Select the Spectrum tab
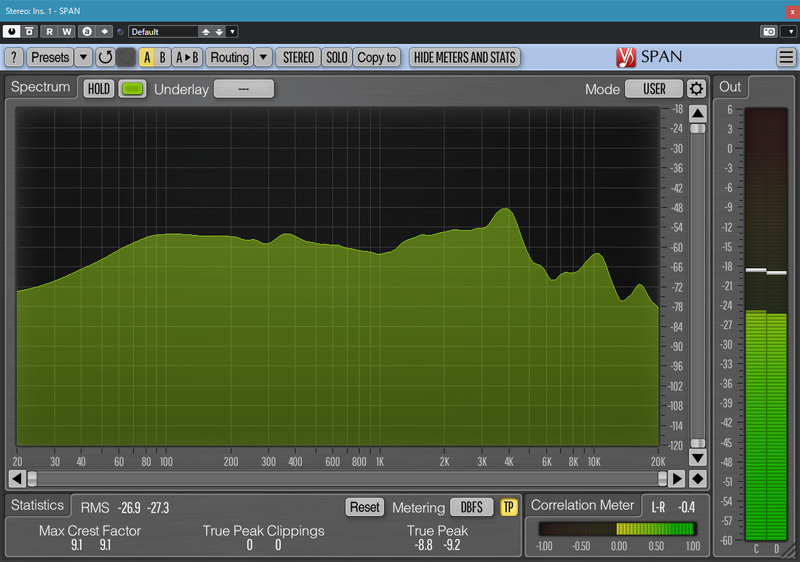The height and width of the screenshot is (562, 800). click(40, 87)
